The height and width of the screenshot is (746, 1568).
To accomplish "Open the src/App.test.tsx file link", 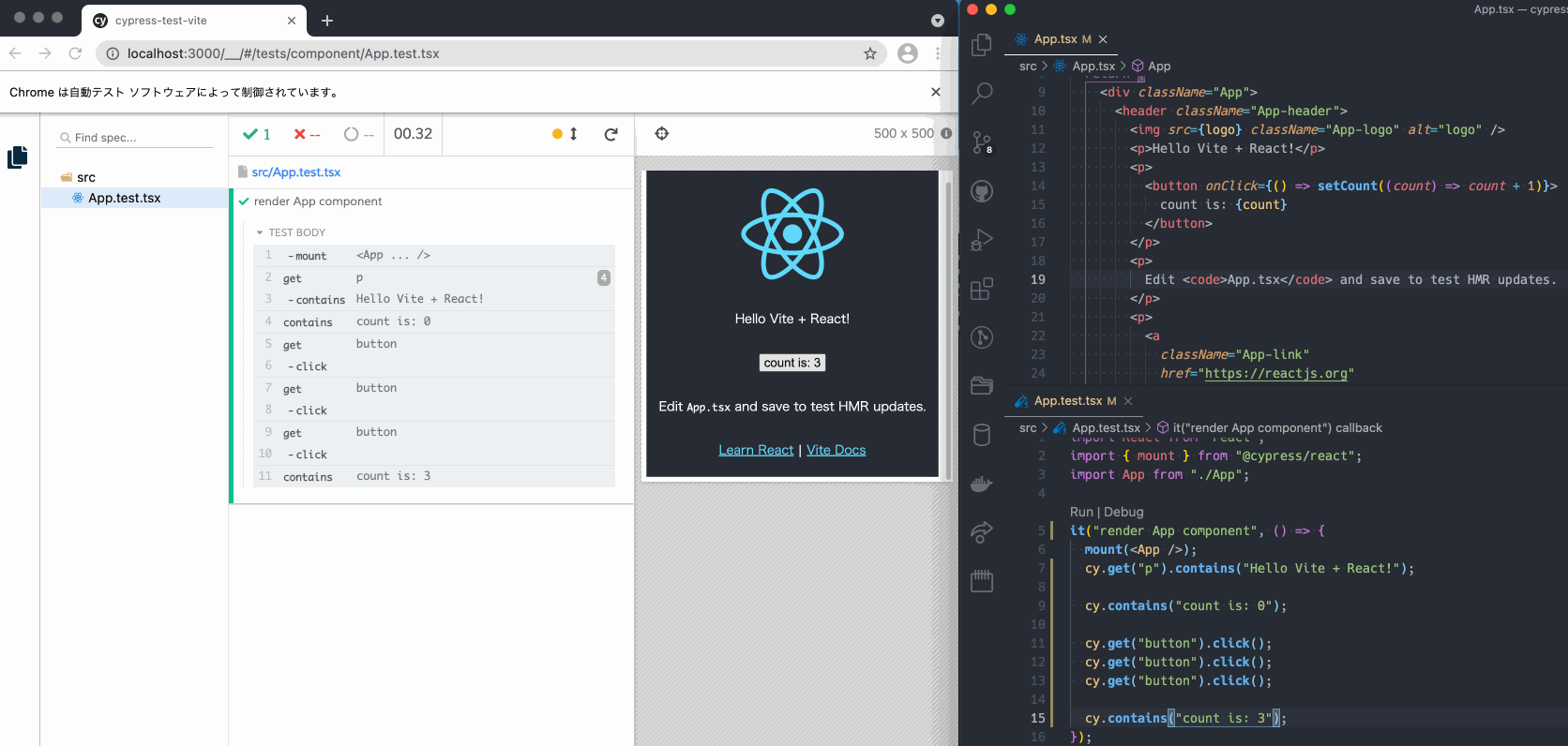I will (x=296, y=172).
